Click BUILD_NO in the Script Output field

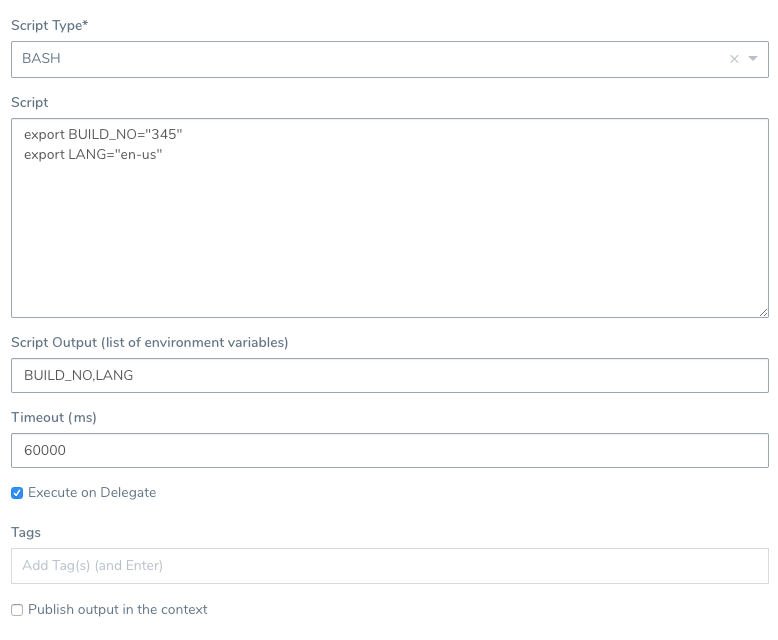coord(58,376)
